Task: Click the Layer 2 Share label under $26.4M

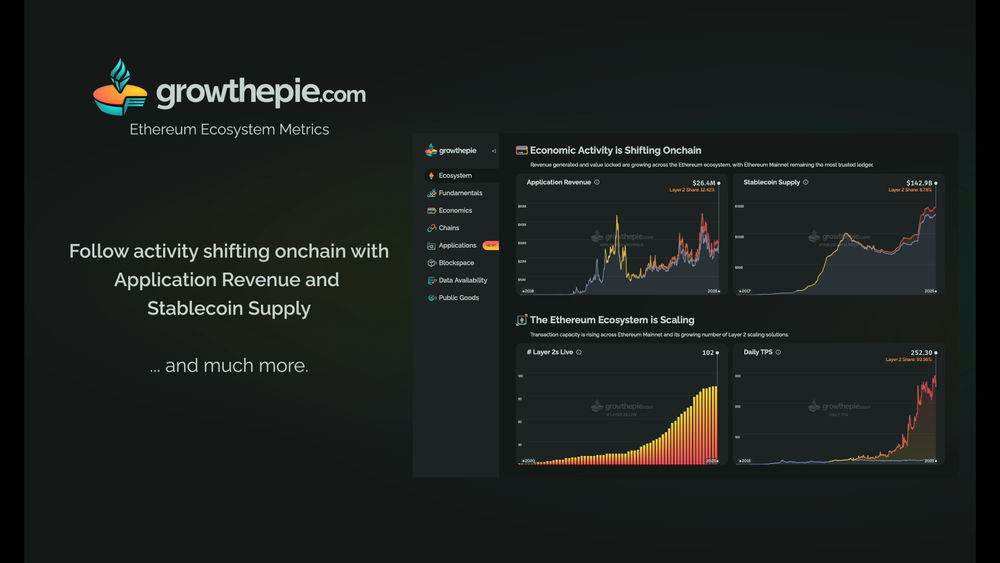Action: [692, 190]
